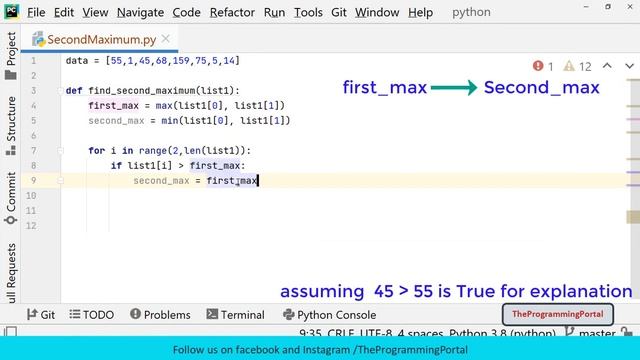Open the Commit tool window

[11, 198]
